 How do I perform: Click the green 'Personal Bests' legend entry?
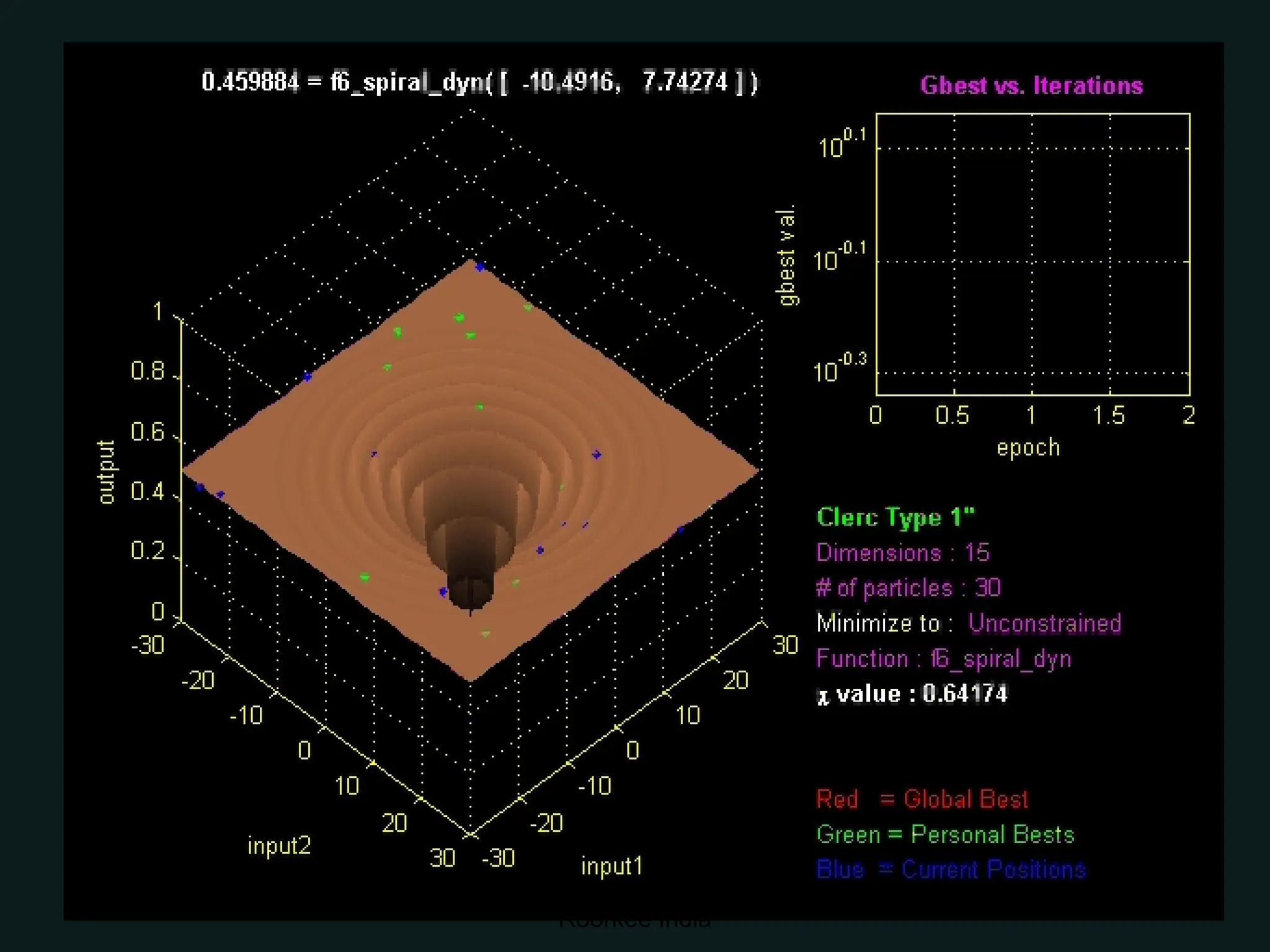pos(945,834)
